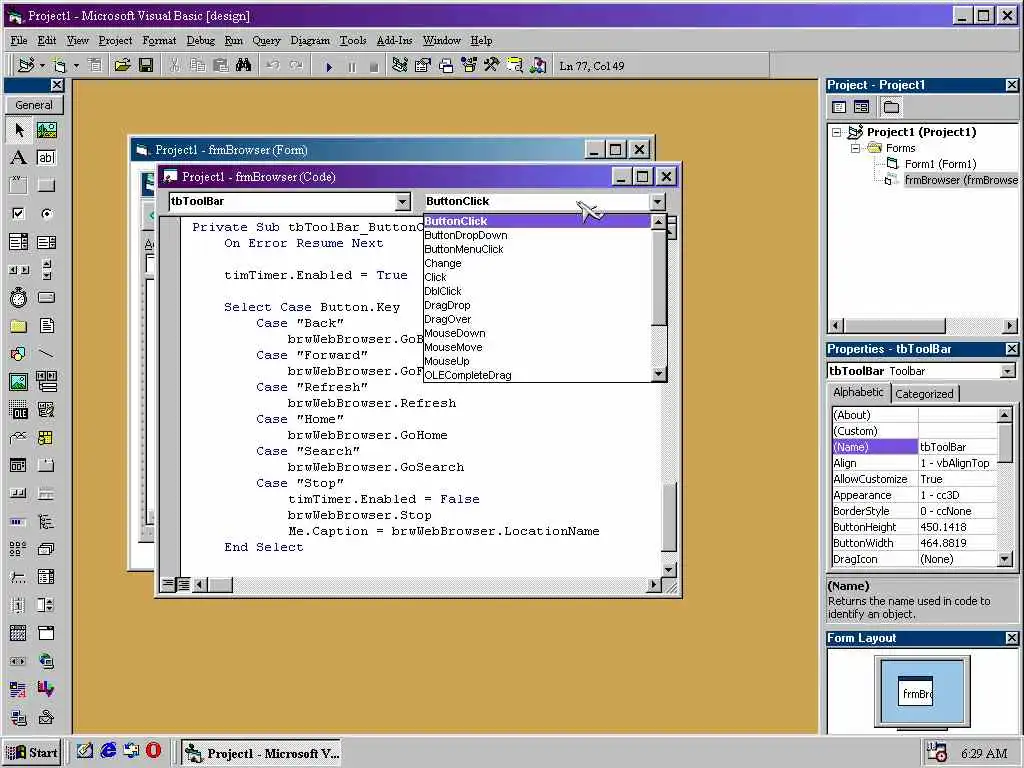
Task: Collapse the Forms folder node
Action: pos(855,148)
